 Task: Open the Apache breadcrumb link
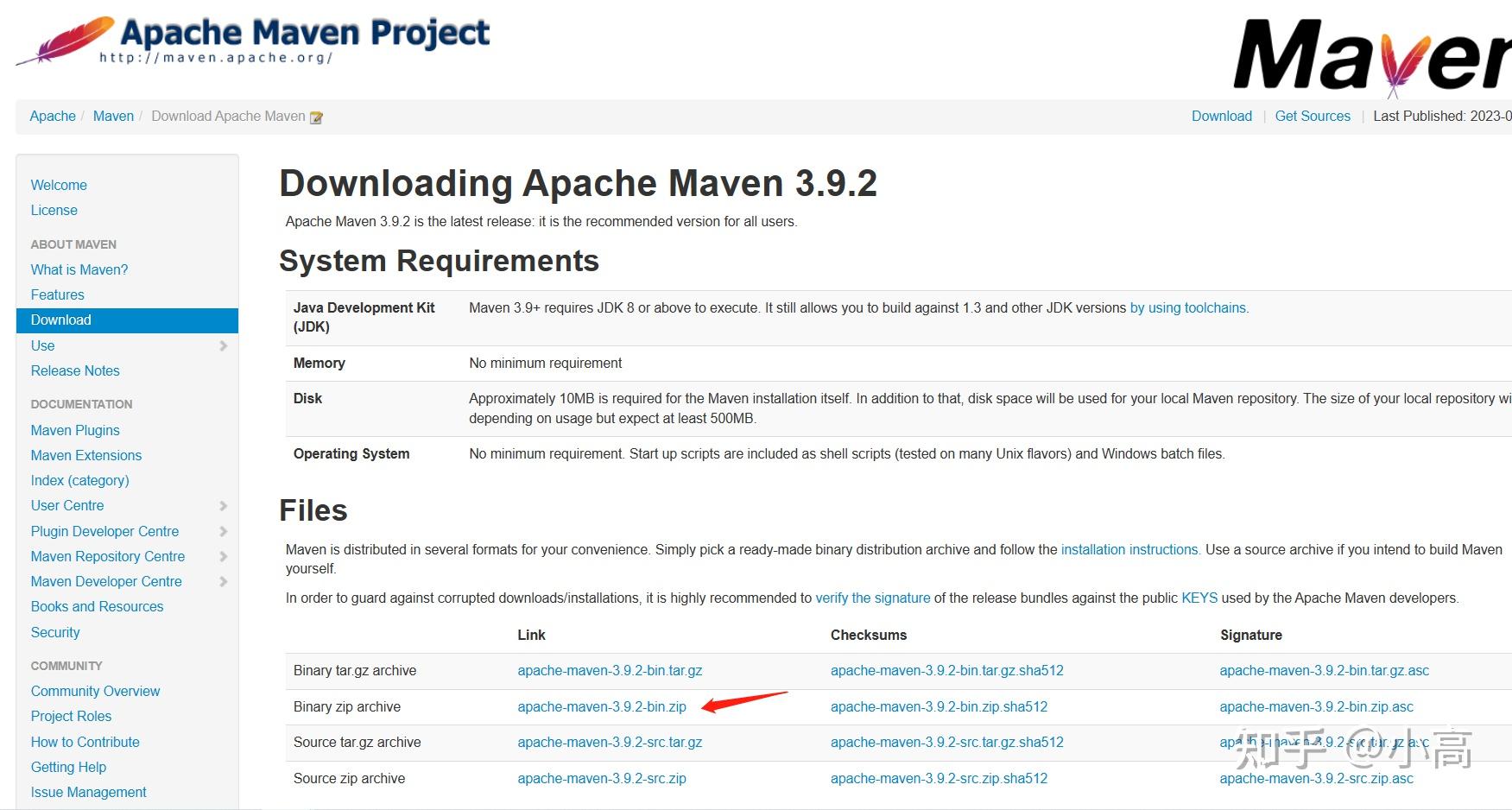(x=53, y=117)
